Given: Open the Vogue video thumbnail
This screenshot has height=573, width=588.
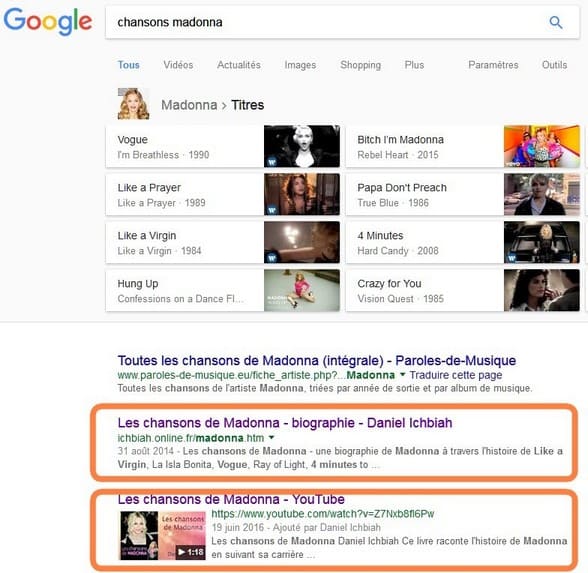Looking at the screenshot, I should [x=302, y=146].
